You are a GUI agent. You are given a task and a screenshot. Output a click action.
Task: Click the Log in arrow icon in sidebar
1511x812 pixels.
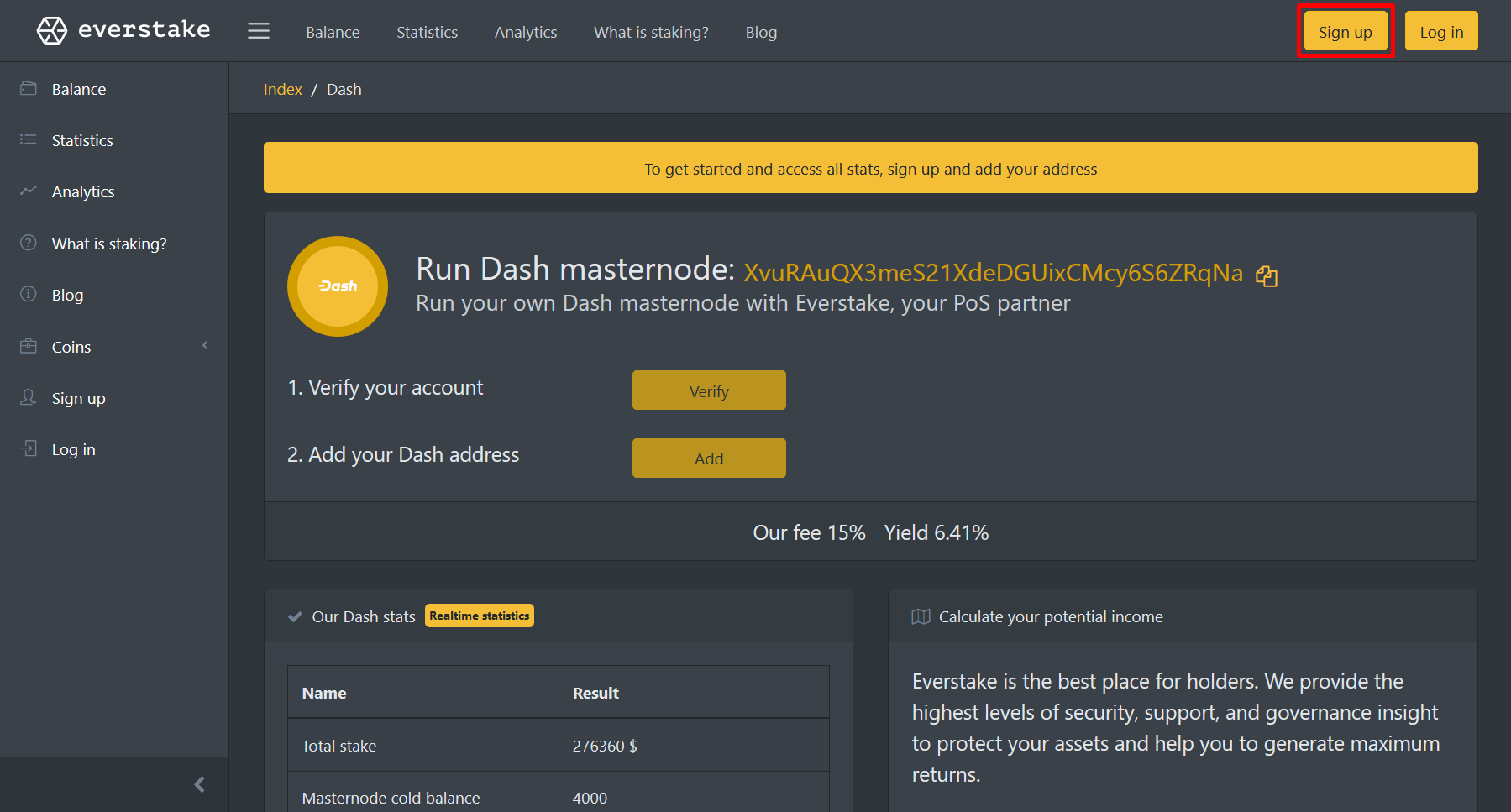click(x=29, y=448)
